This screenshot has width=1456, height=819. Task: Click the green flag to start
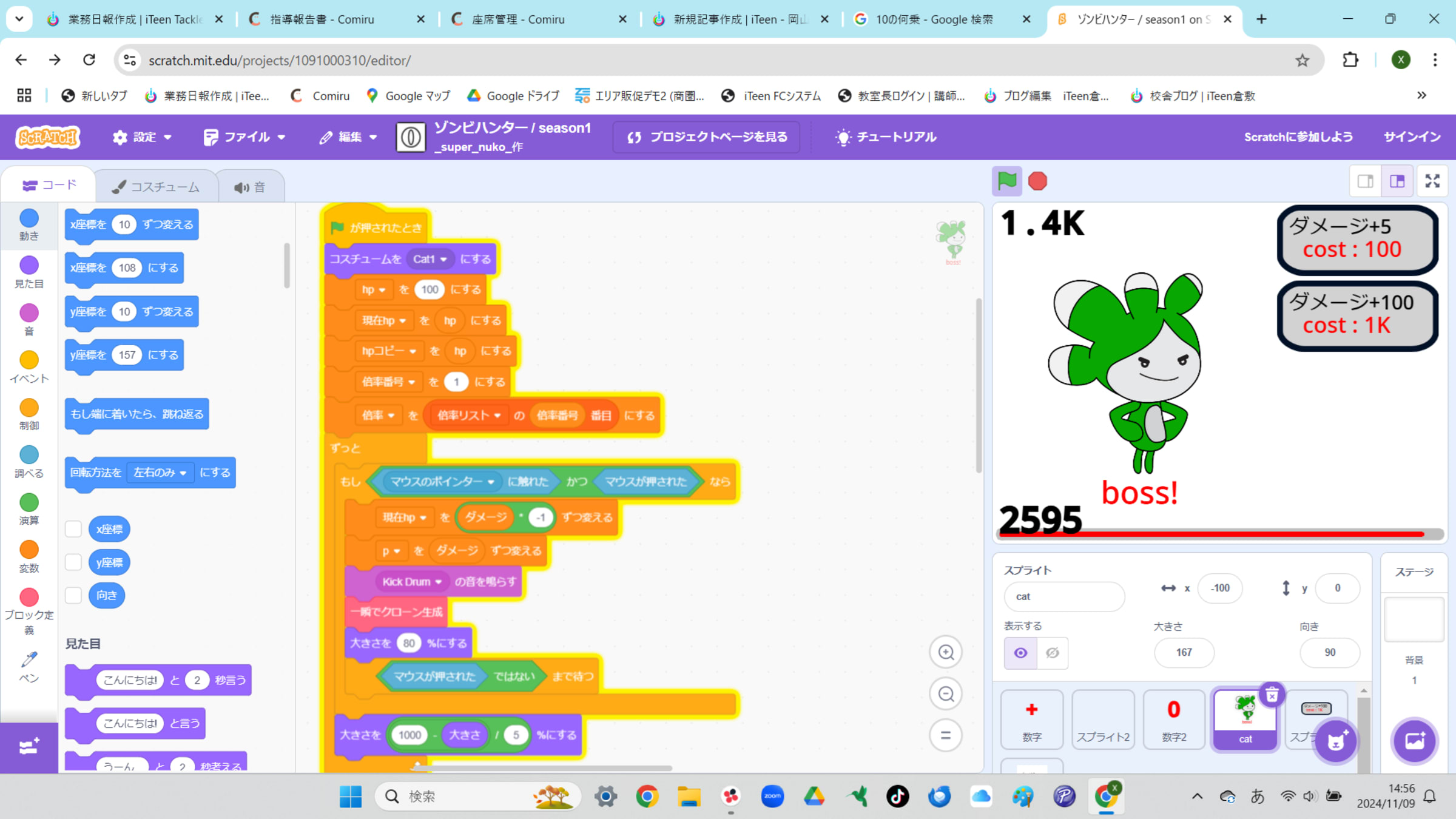[x=1006, y=181]
